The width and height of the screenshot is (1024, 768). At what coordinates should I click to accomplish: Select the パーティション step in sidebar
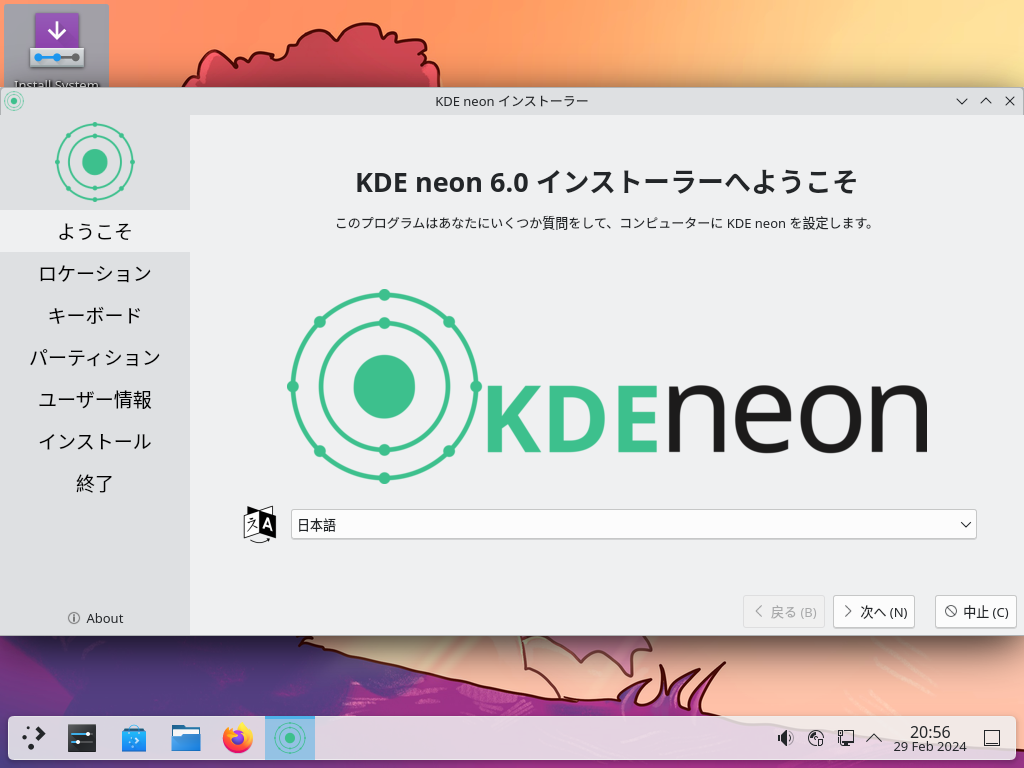click(95, 357)
